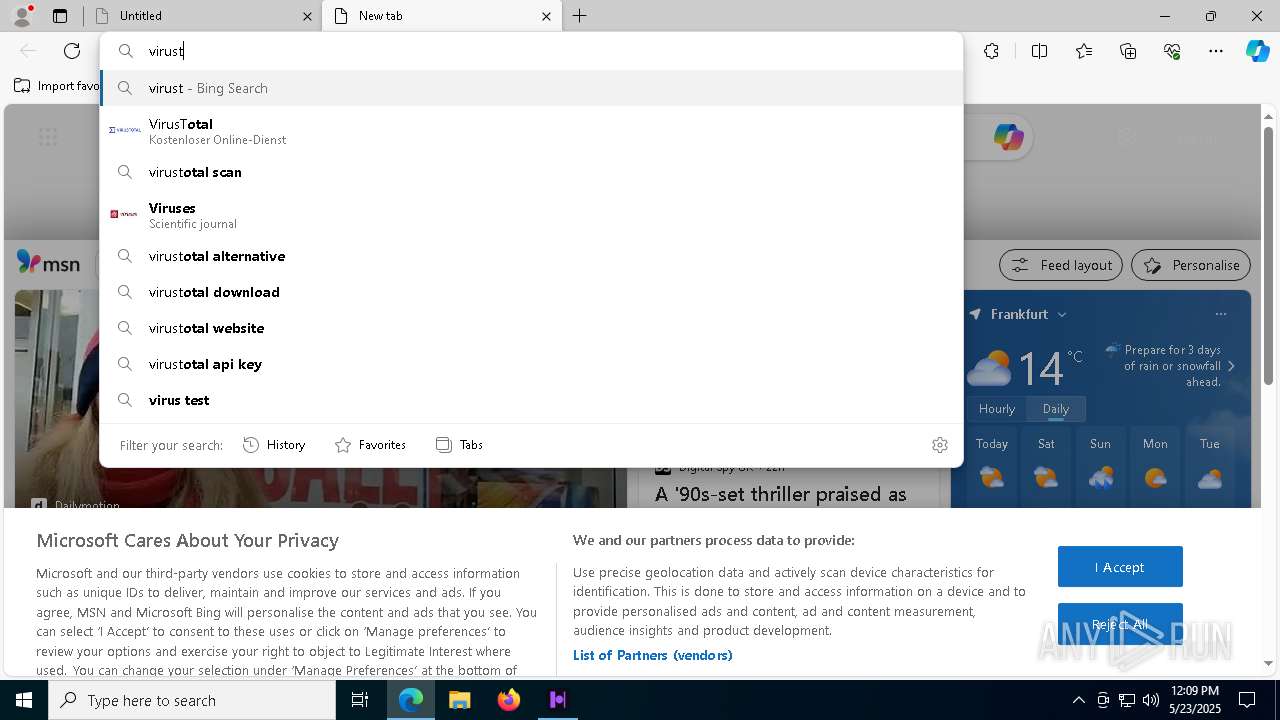Switch to the Untitled tab

(202, 16)
